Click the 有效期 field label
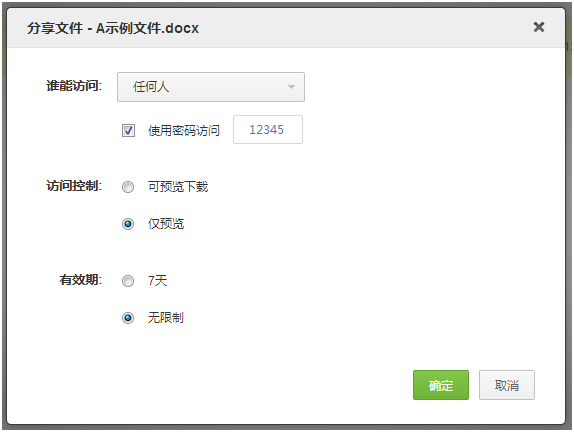The image size is (574, 432). click(x=81, y=280)
